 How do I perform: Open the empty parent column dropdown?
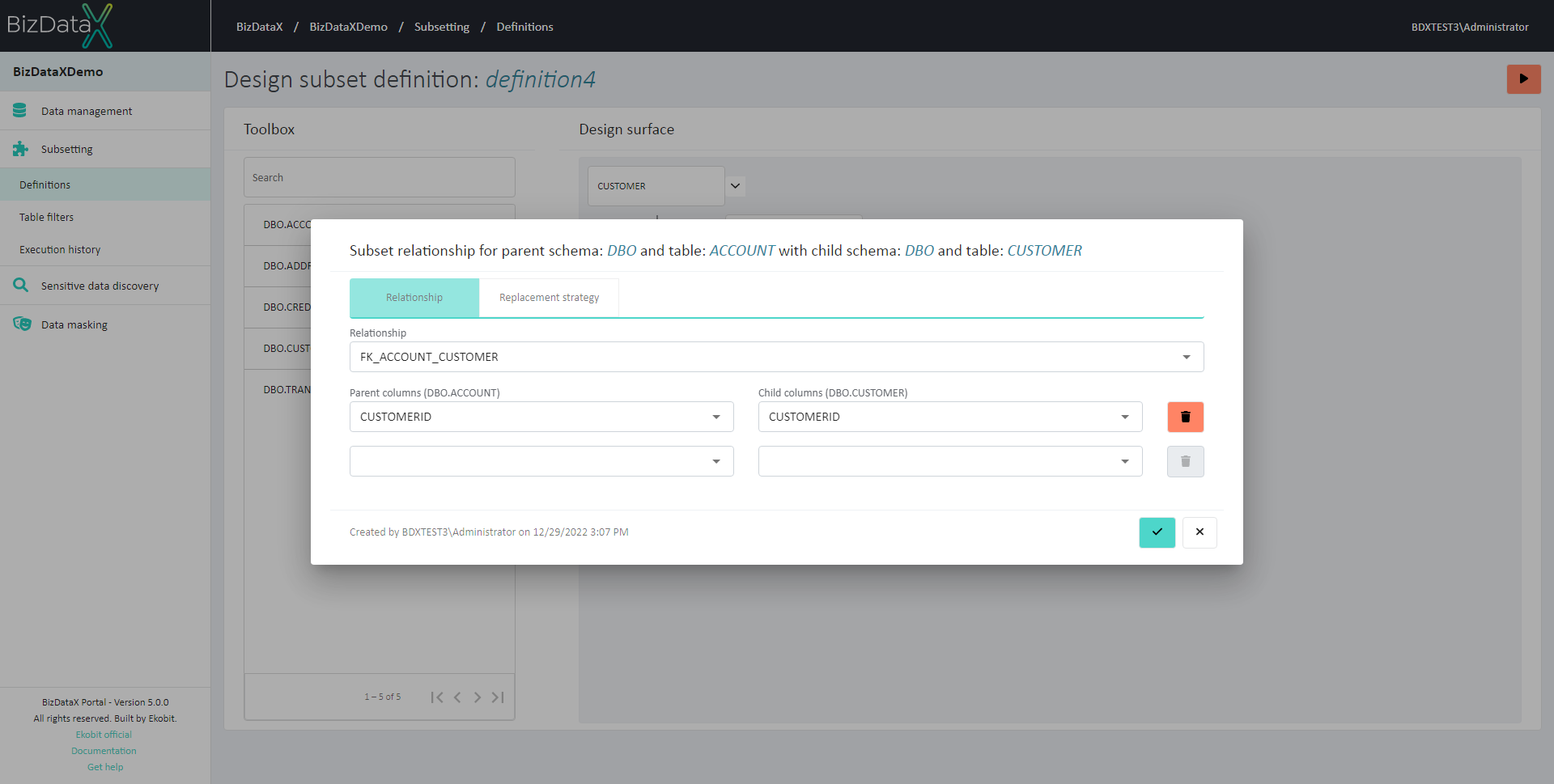pyautogui.click(x=541, y=461)
